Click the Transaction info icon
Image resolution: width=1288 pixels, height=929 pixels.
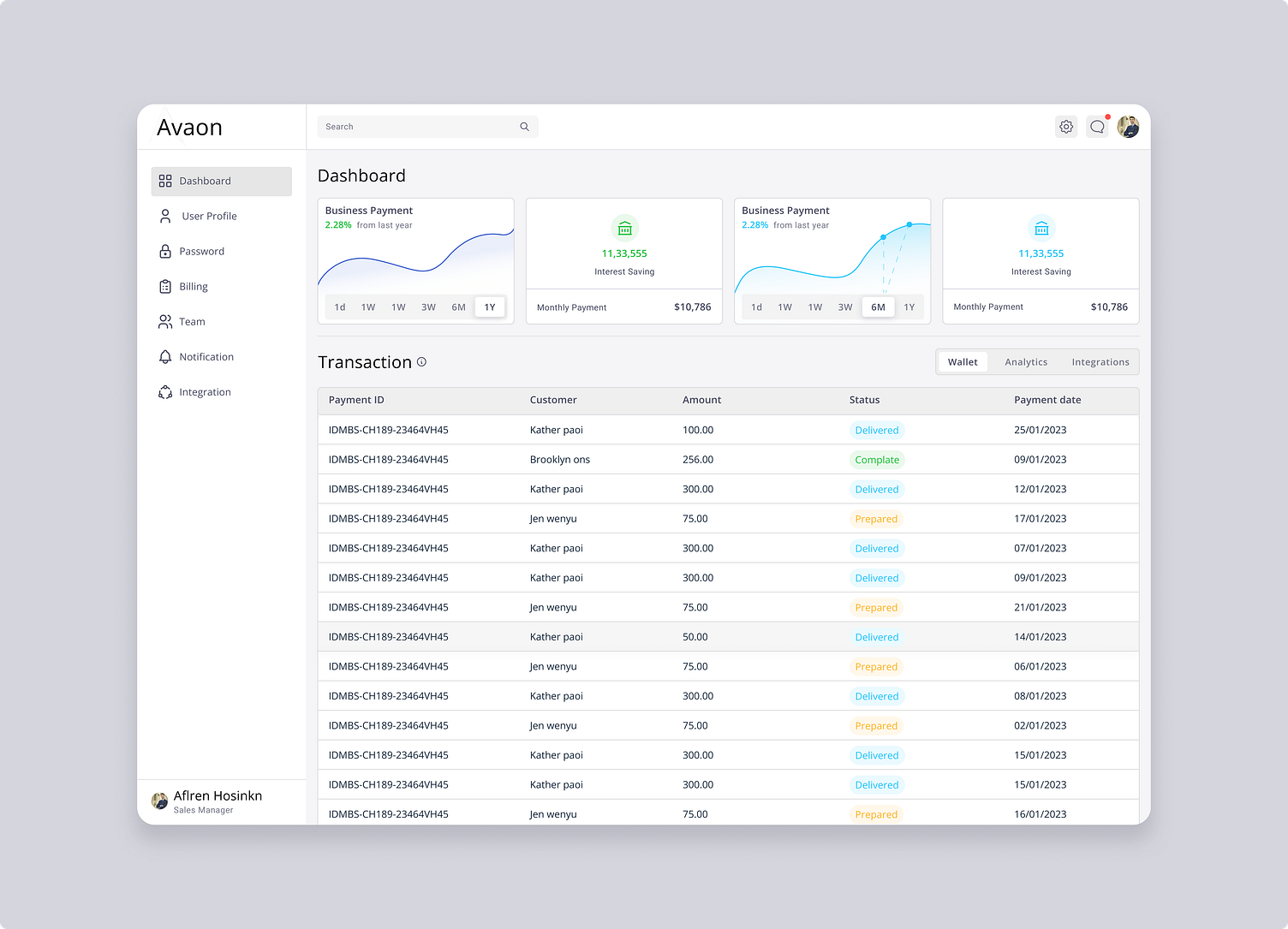pyautogui.click(x=421, y=362)
